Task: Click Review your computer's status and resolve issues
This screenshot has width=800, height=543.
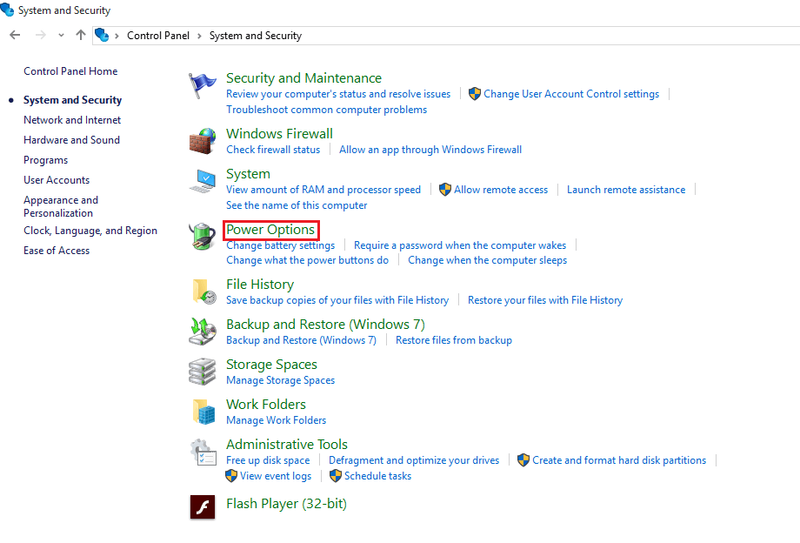Action: pyautogui.click(x=338, y=94)
